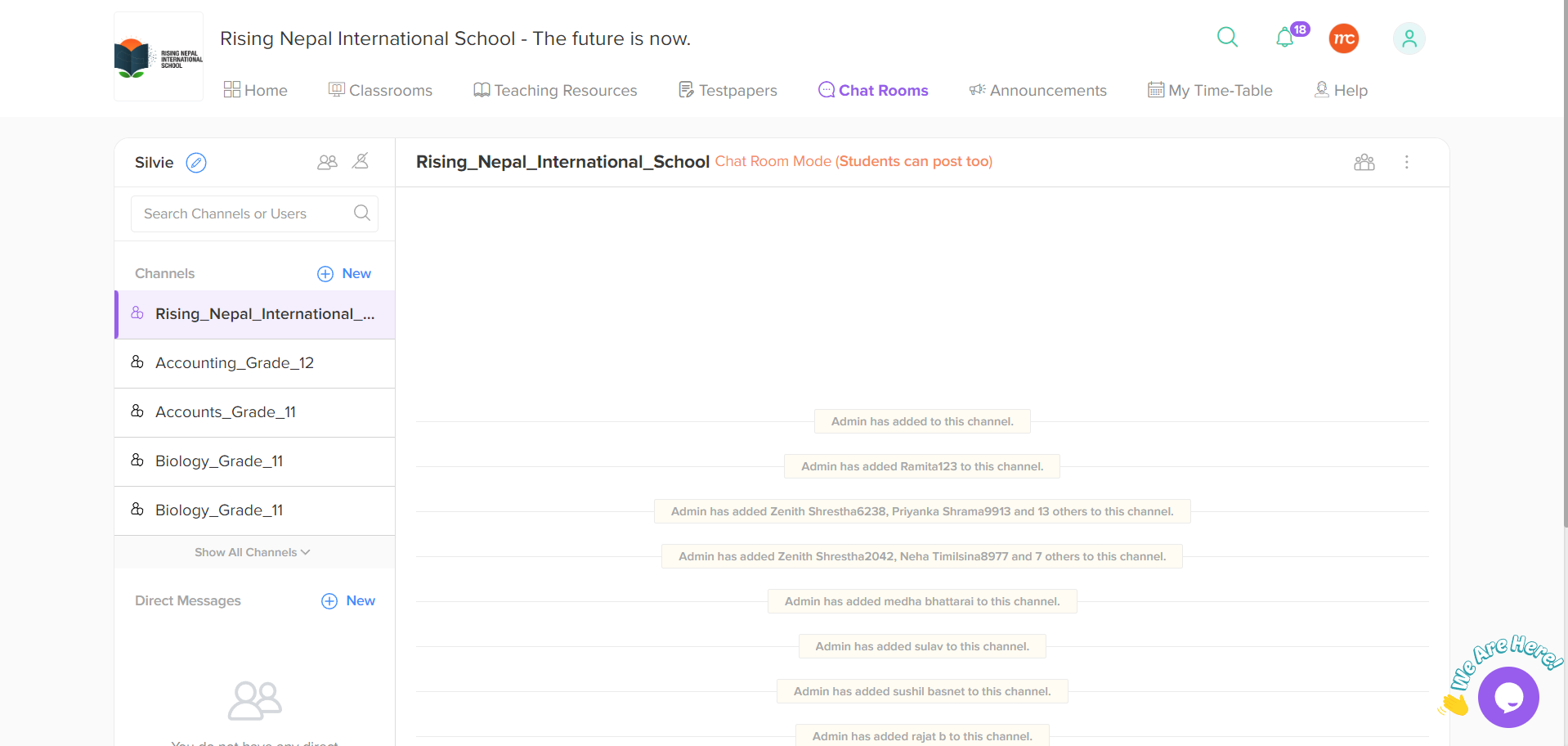Screen dimensions: 1568x746
Task: Select the Accounts_Grade_11 channel
Action: point(226,412)
